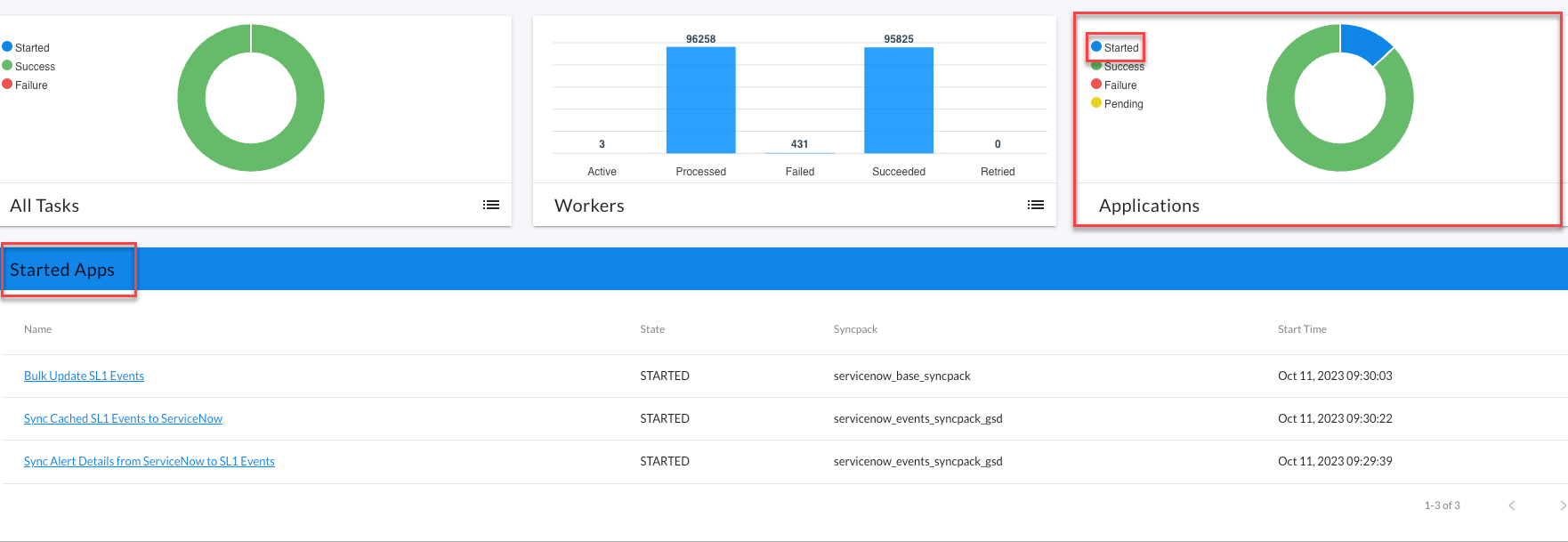Viewport: 1568px width, 542px height.
Task: Select the Applications card title
Action: [x=1148, y=206]
